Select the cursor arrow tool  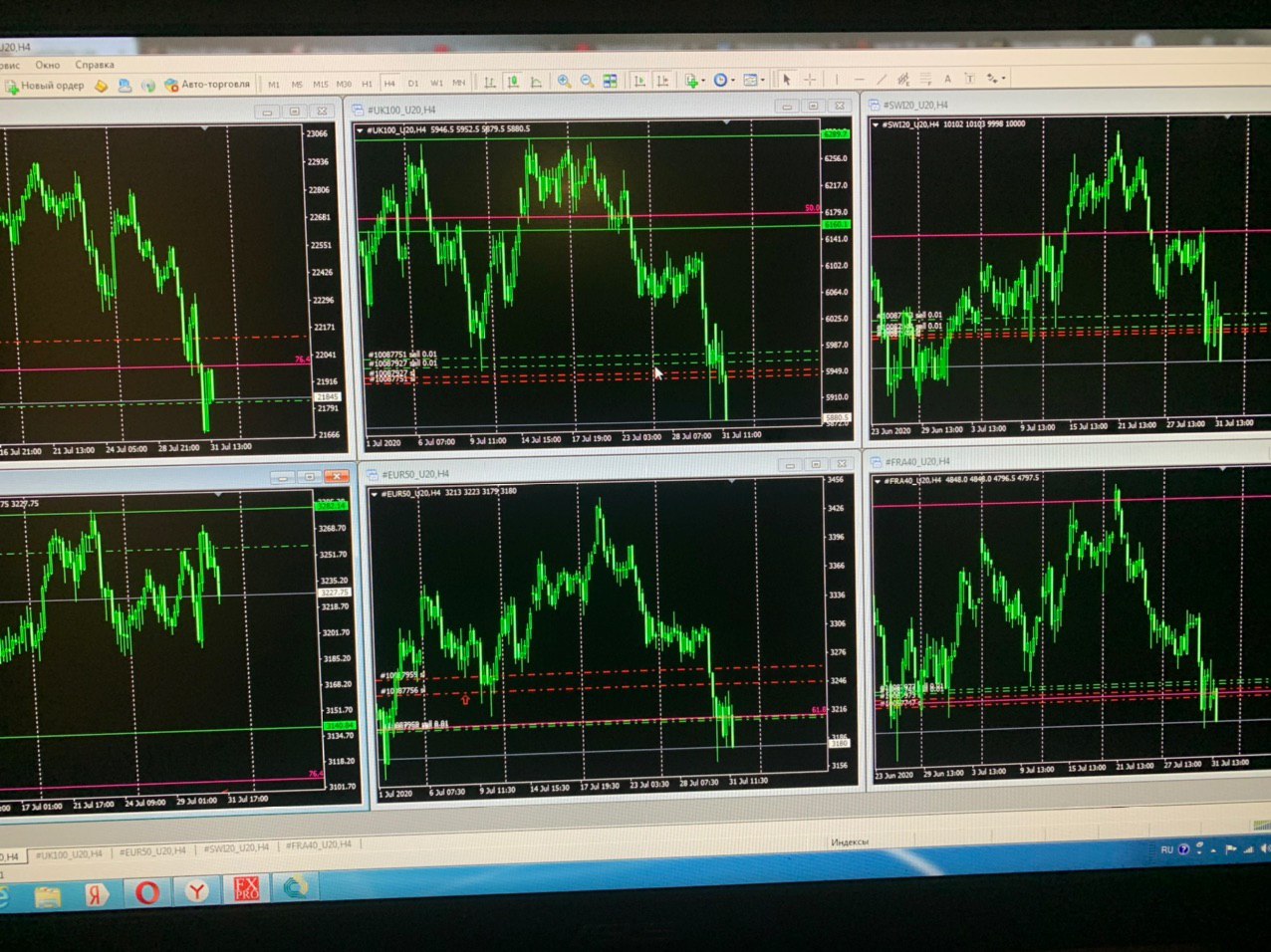[x=786, y=80]
